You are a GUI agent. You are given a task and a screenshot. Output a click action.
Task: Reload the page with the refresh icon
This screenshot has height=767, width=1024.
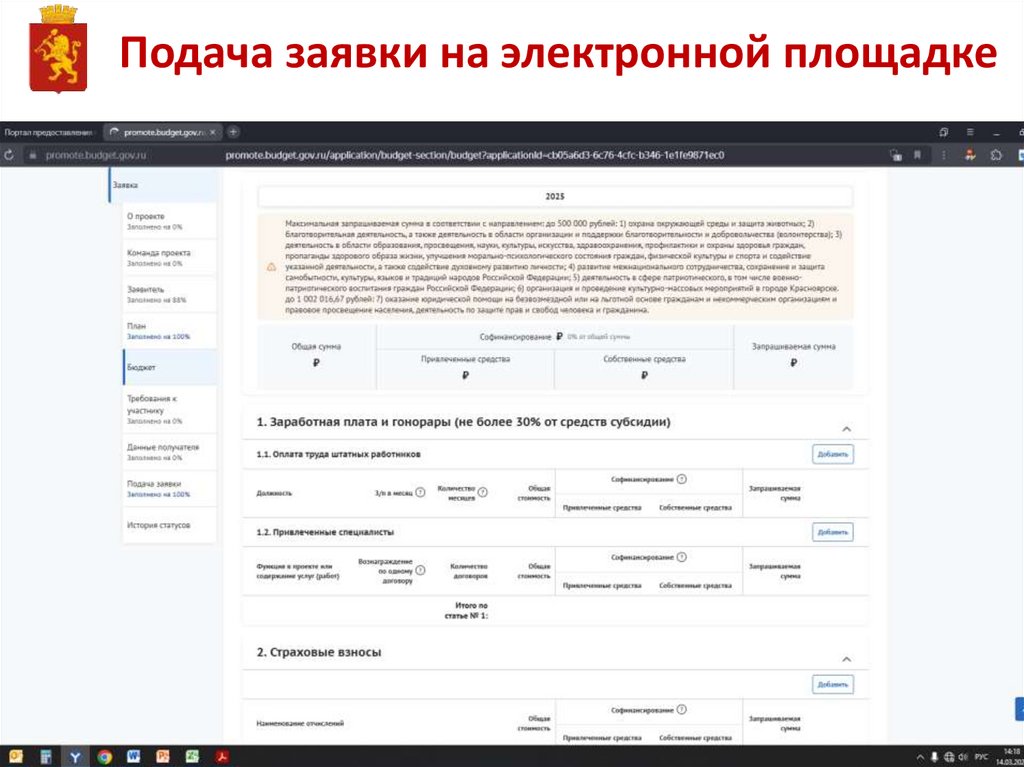(9, 155)
